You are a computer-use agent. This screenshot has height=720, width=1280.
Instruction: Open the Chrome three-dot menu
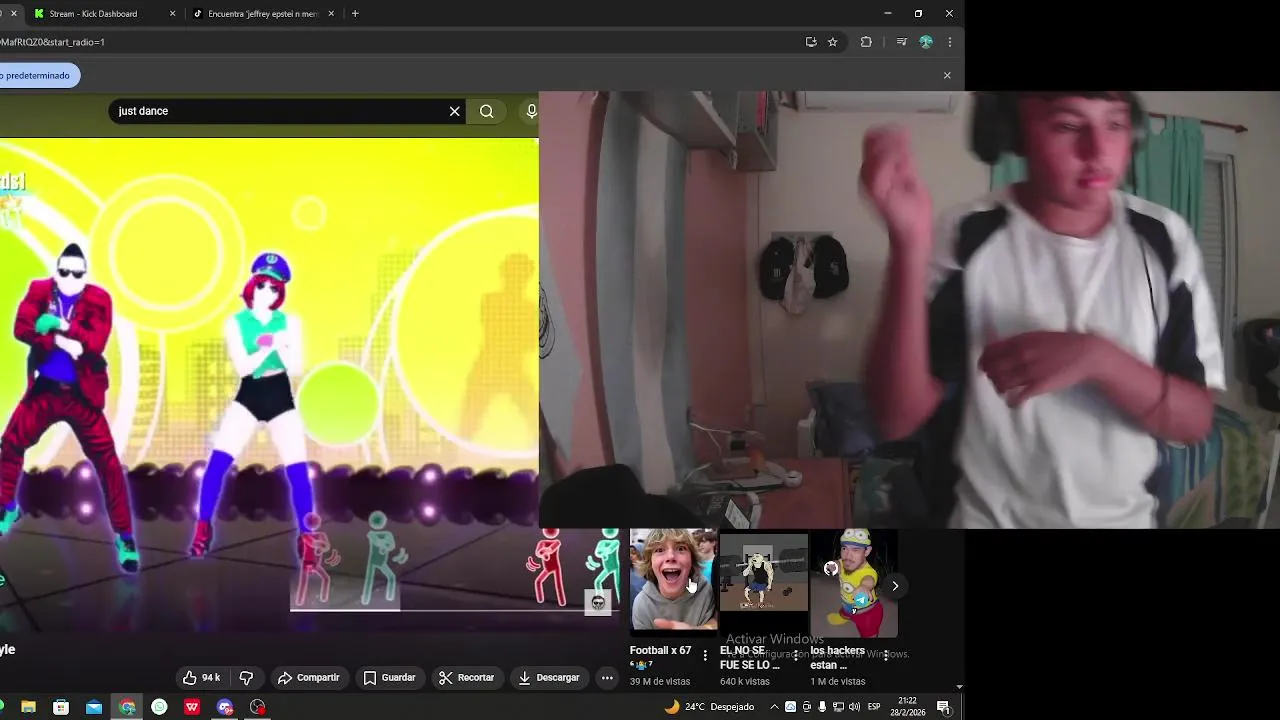949,42
